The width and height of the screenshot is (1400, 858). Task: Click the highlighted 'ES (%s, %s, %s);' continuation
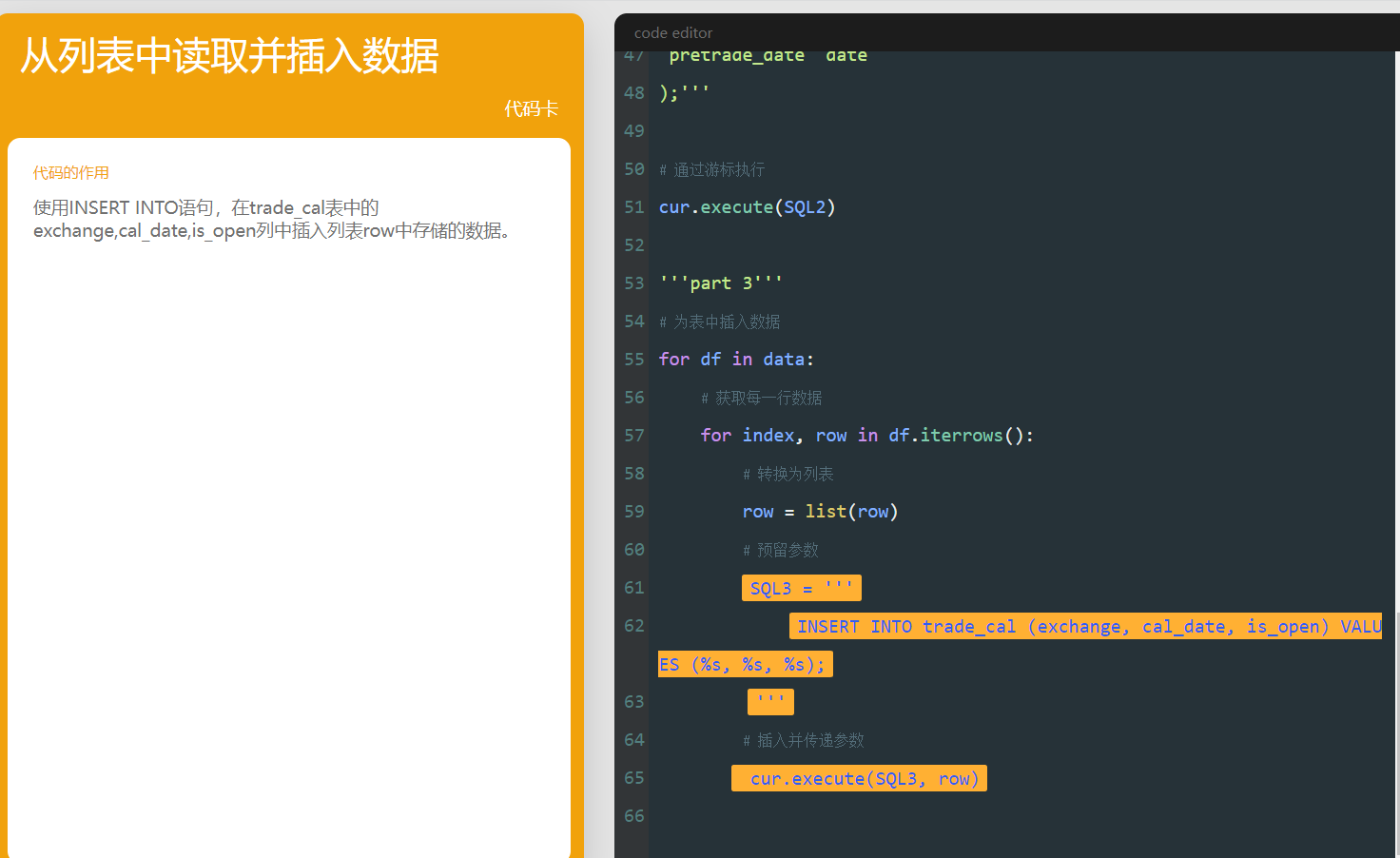tap(746, 664)
